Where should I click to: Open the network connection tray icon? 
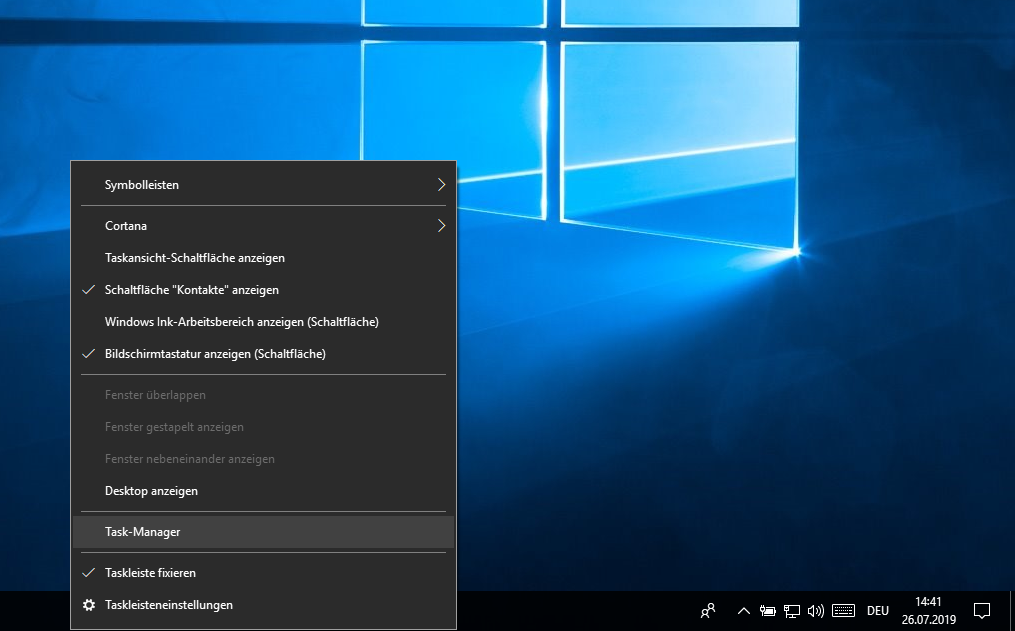click(x=792, y=610)
